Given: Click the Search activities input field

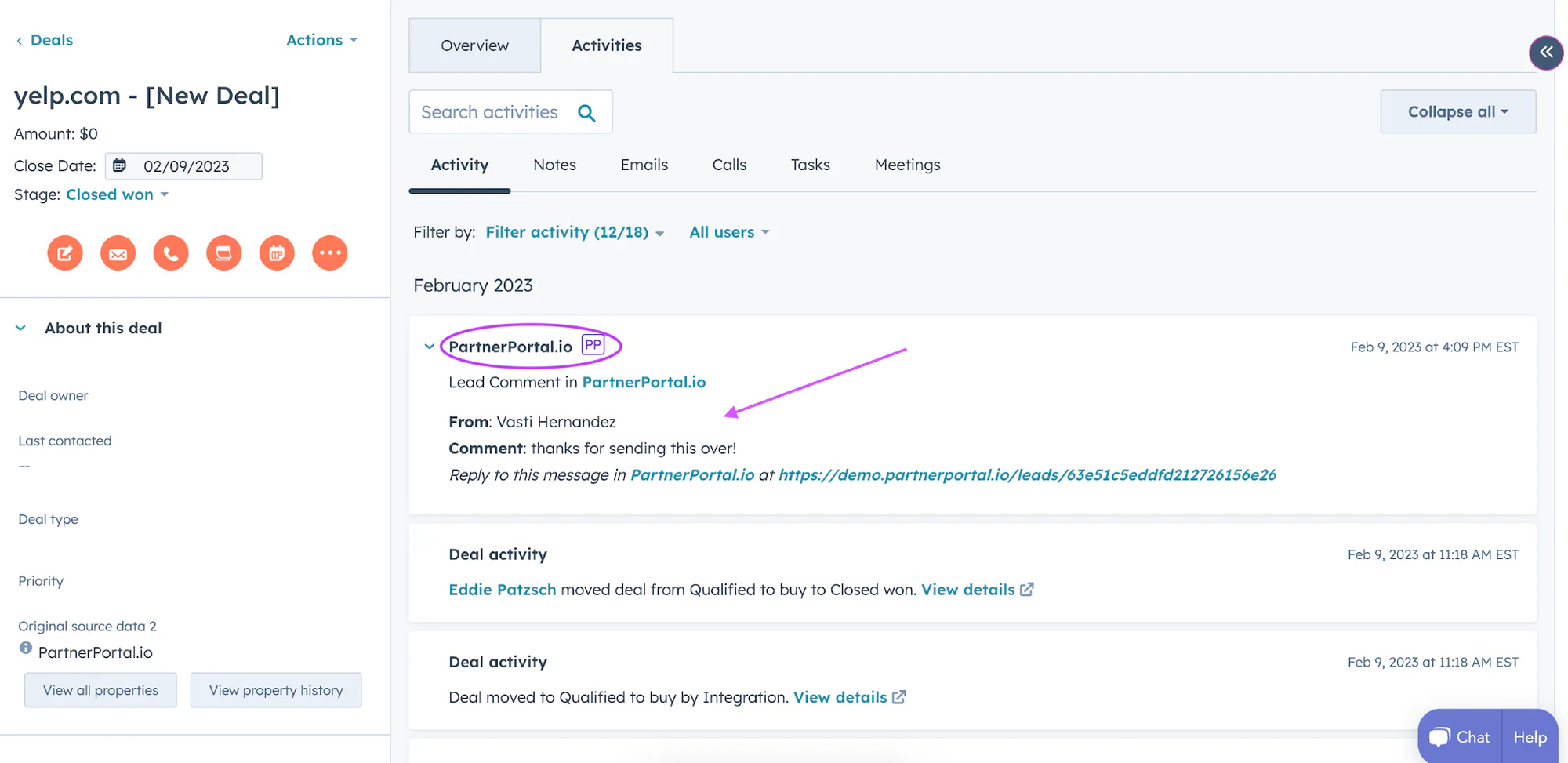Looking at the screenshot, I should 510,112.
